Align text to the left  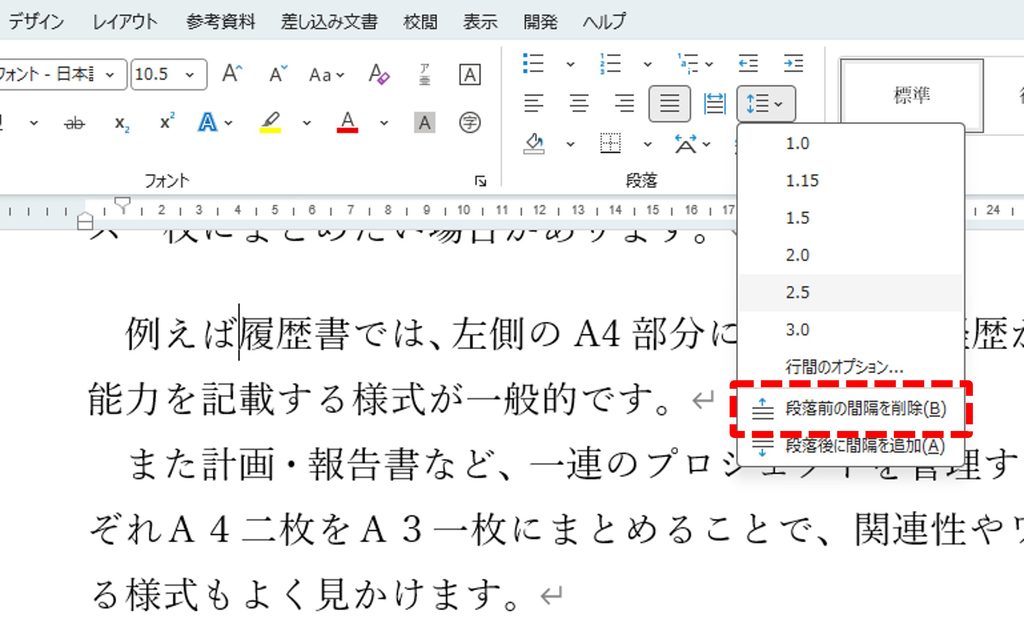point(534,103)
